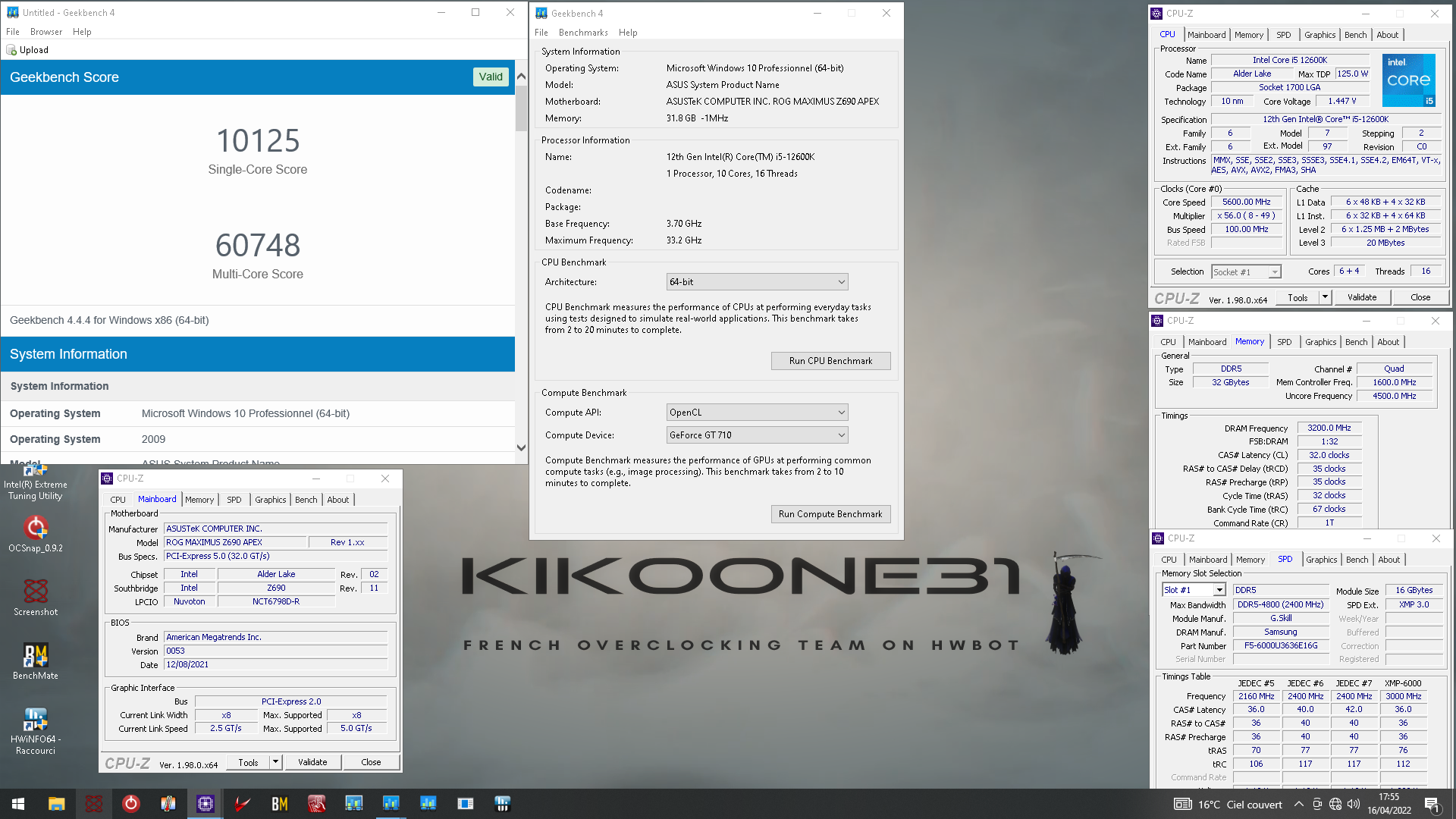Click the Core Speed 5600.00 MHz field

click(x=1246, y=202)
